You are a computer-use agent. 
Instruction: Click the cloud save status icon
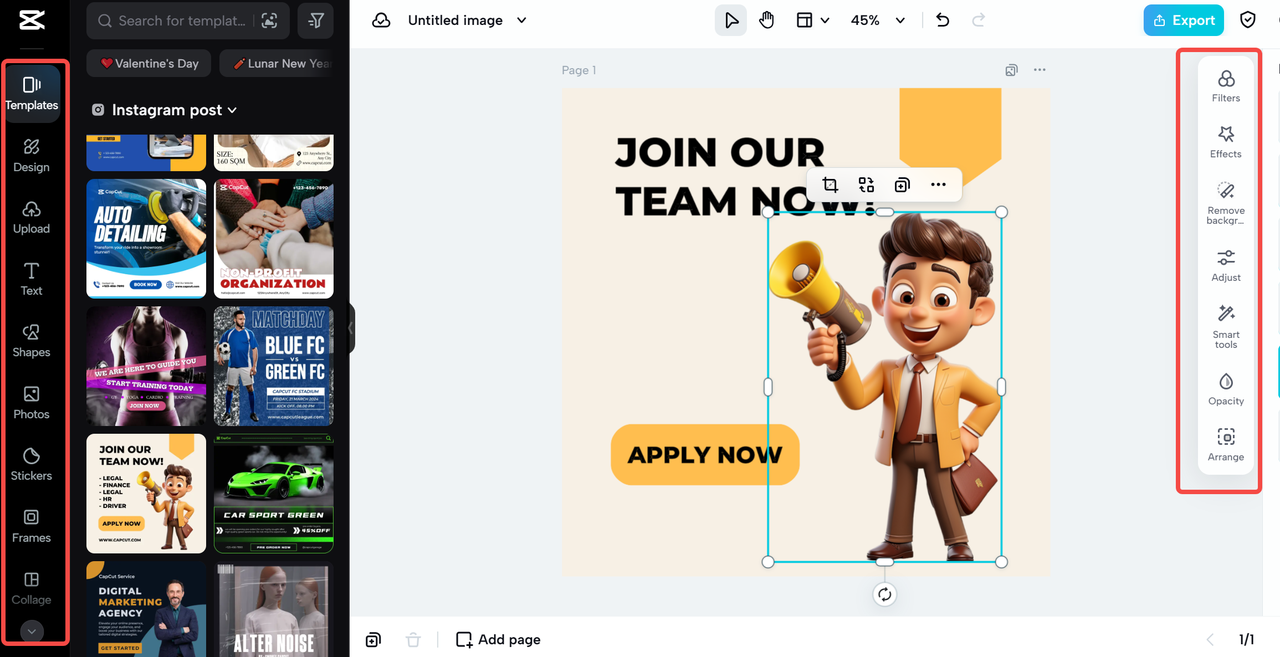click(x=381, y=20)
